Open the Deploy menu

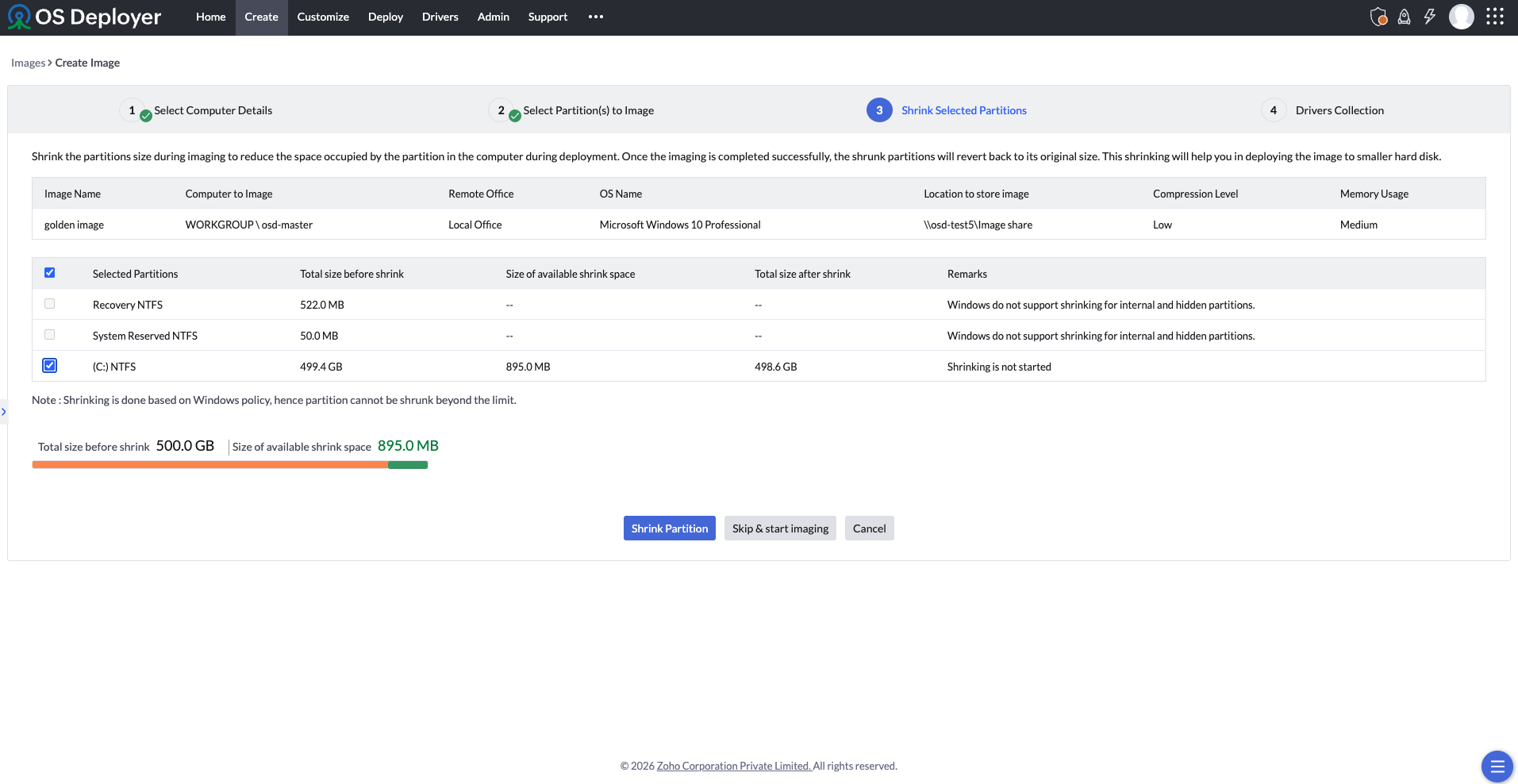point(385,17)
